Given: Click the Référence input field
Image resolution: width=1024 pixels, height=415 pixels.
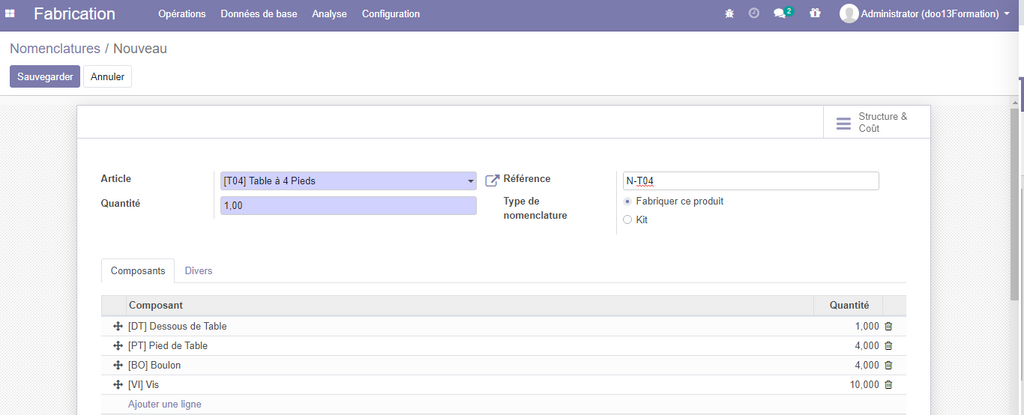Looking at the screenshot, I should tap(749, 181).
